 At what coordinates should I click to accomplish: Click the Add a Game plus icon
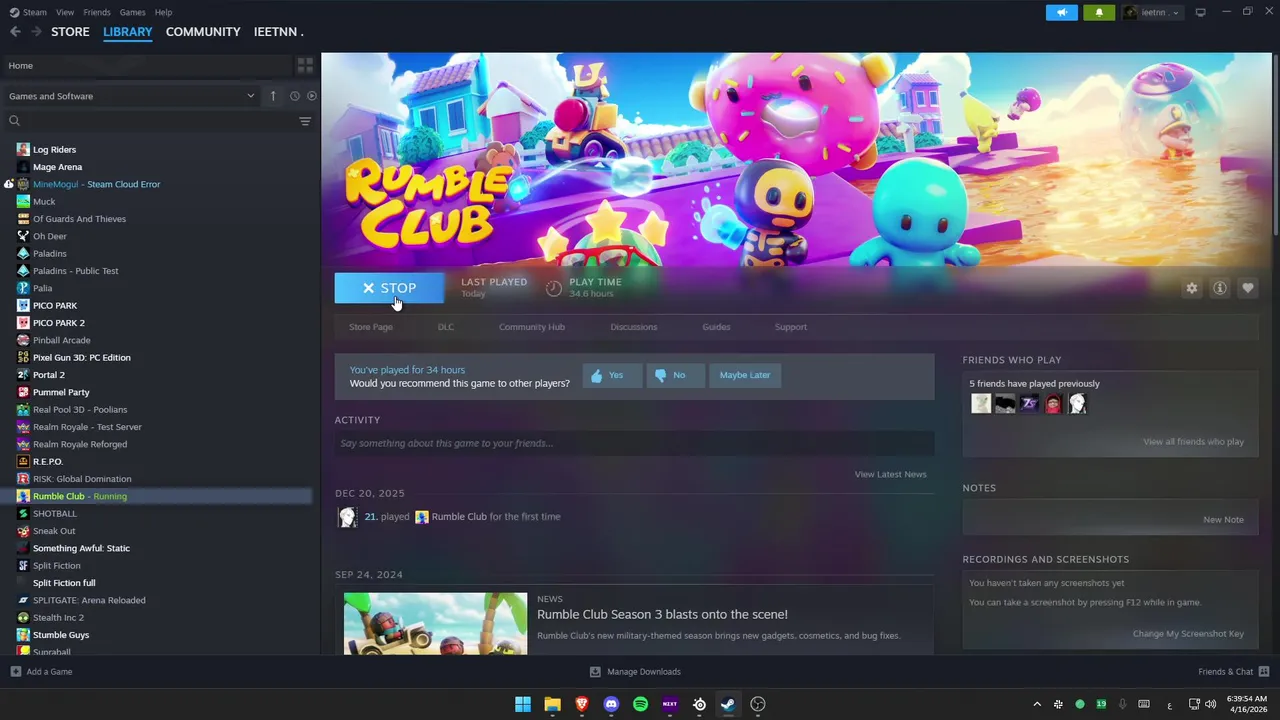coord(15,672)
